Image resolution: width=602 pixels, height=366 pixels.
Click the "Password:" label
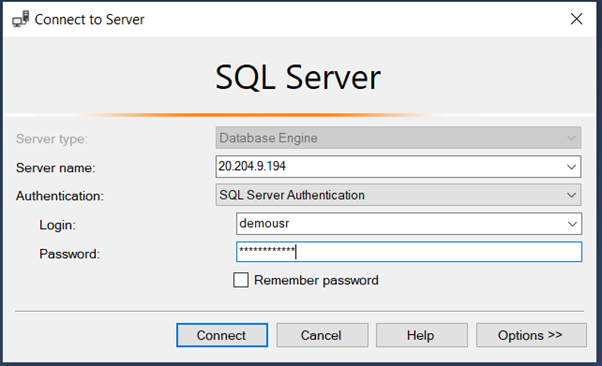[69, 254]
